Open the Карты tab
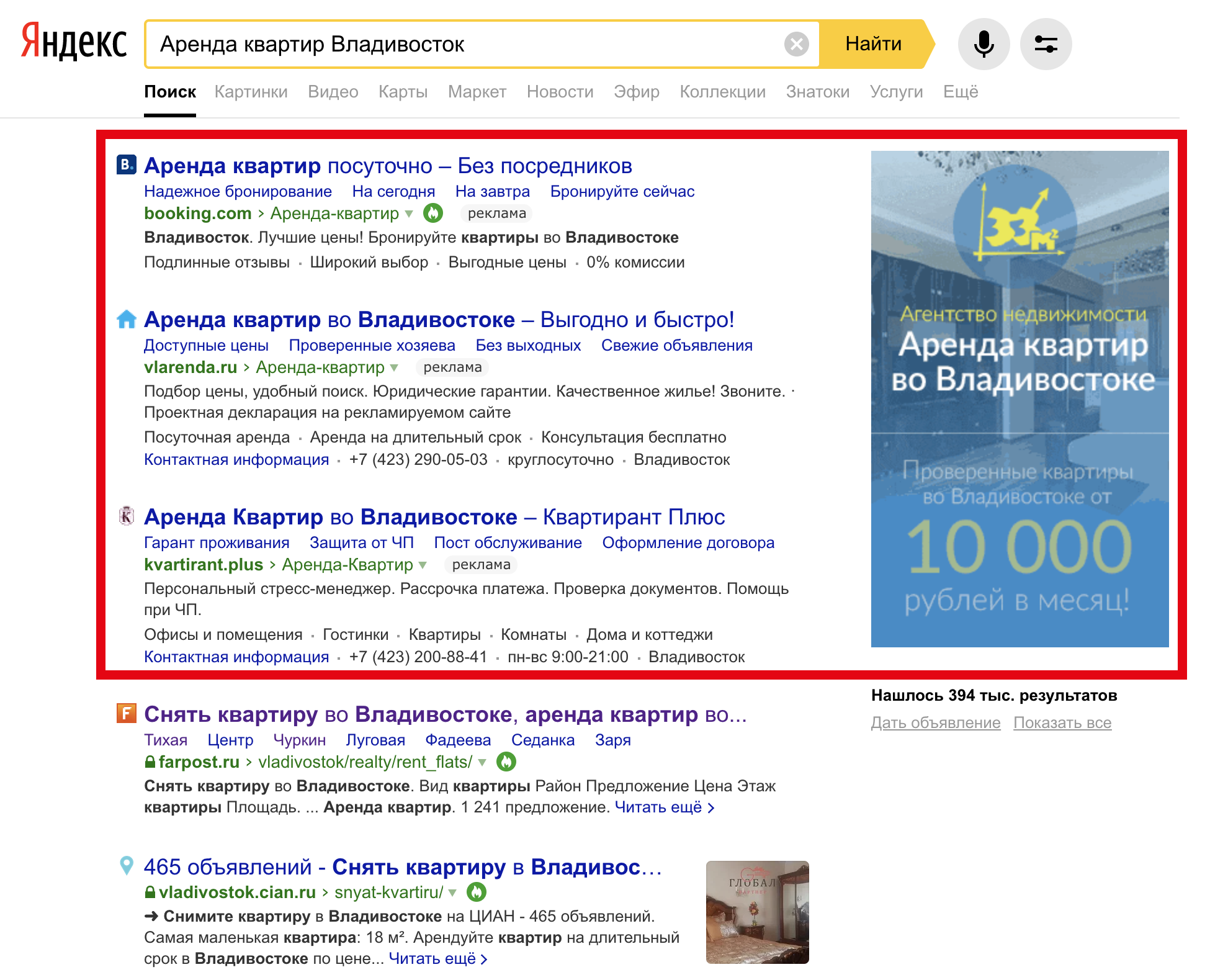Viewport: 1210px width, 980px height. coord(403,92)
